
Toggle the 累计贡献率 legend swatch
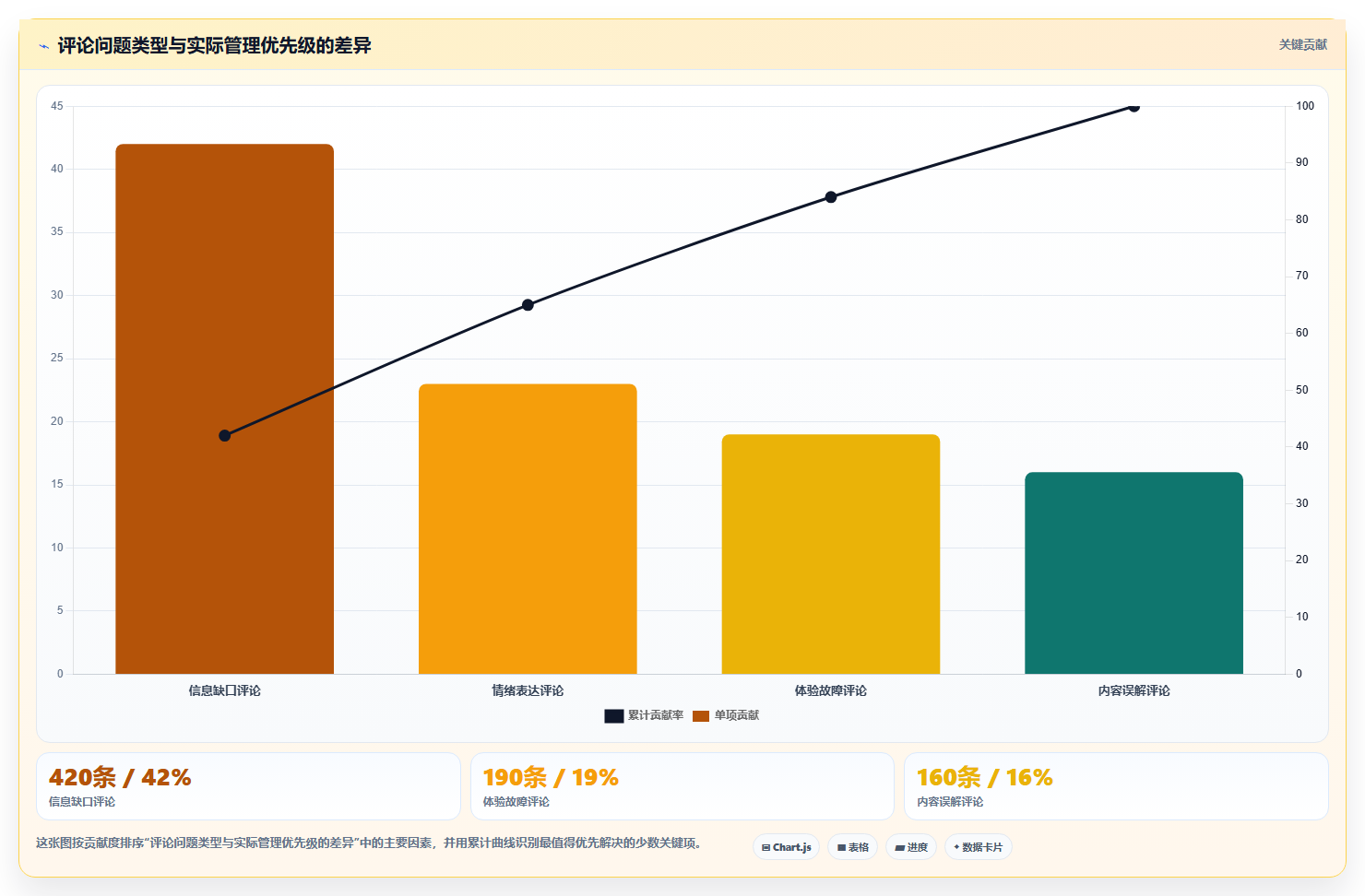pyautogui.click(x=614, y=716)
